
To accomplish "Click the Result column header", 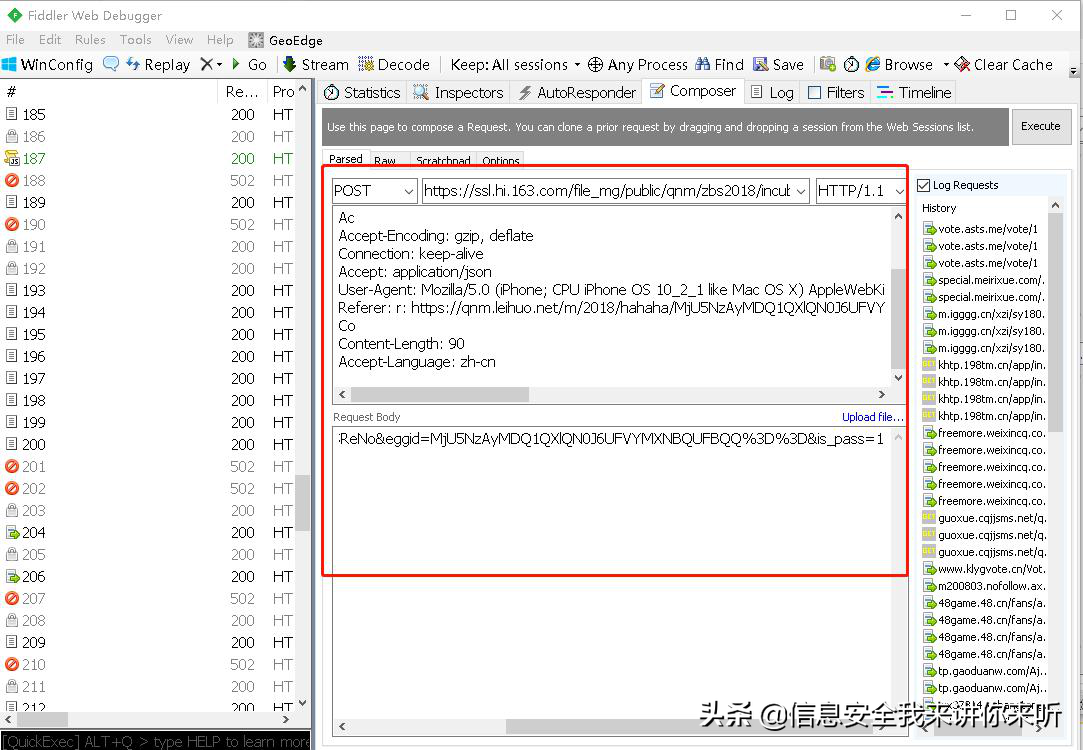I will tap(241, 91).
